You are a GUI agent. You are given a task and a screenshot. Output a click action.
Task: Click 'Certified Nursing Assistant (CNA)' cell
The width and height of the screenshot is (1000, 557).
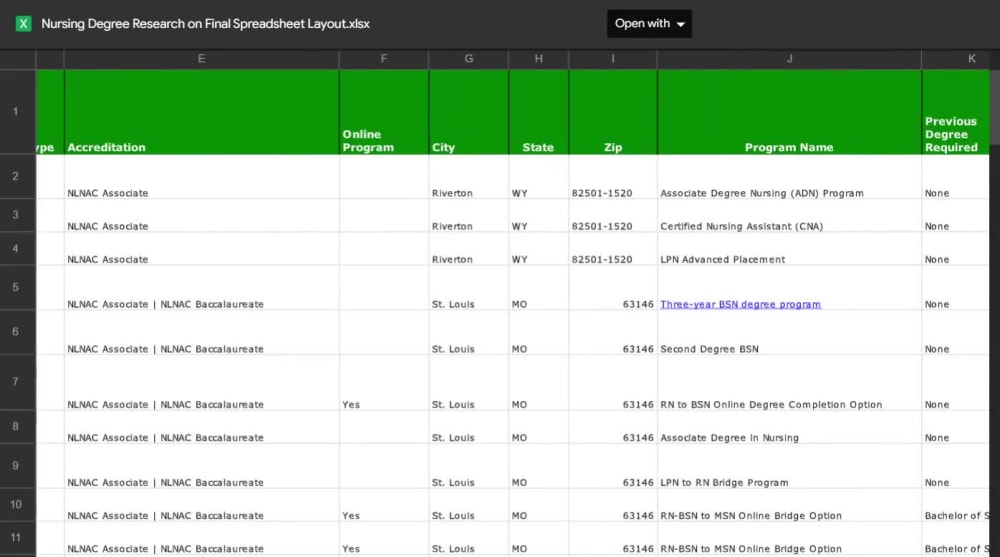pyautogui.click(x=790, y=216)
